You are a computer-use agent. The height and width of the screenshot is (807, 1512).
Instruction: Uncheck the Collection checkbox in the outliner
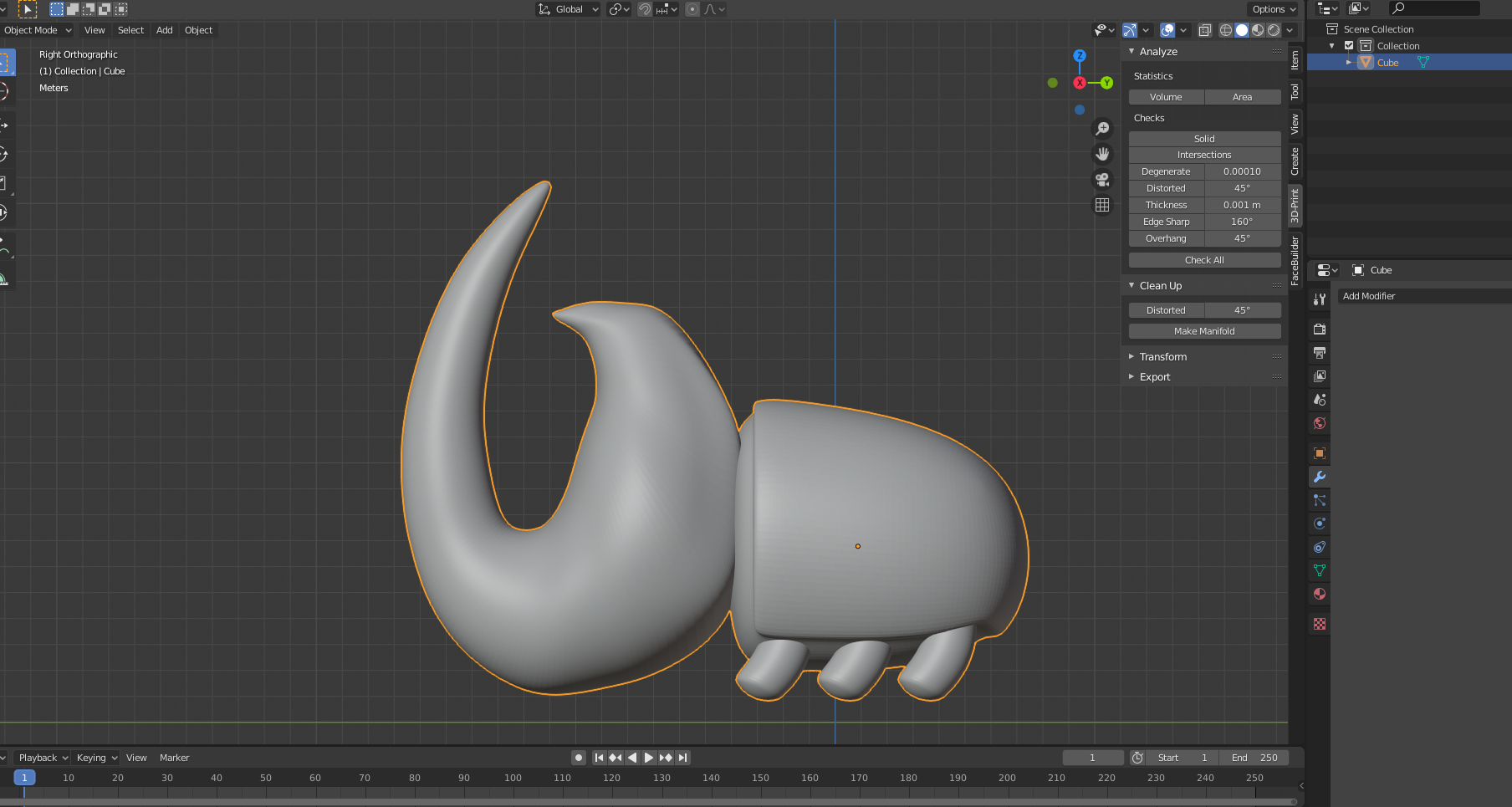[1348, 45]
